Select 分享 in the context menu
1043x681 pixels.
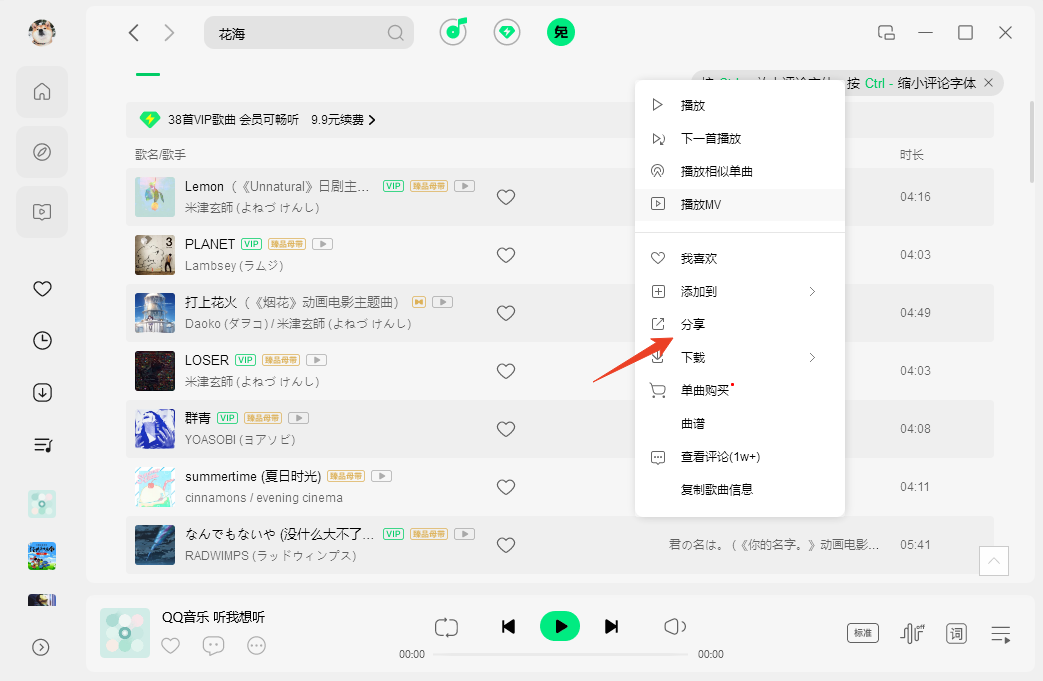[x=740, y=324]
